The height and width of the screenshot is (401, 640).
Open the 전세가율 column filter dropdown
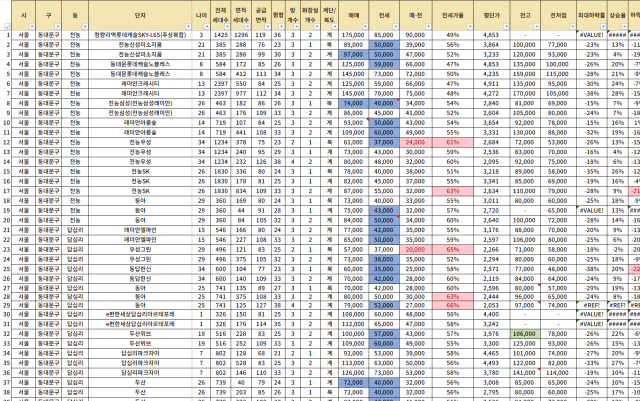coord(470,27)
